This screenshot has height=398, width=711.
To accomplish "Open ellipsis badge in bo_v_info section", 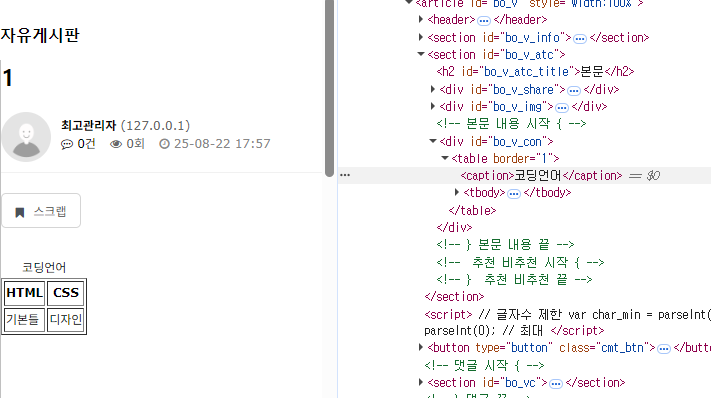I will (x=580, y=39).
